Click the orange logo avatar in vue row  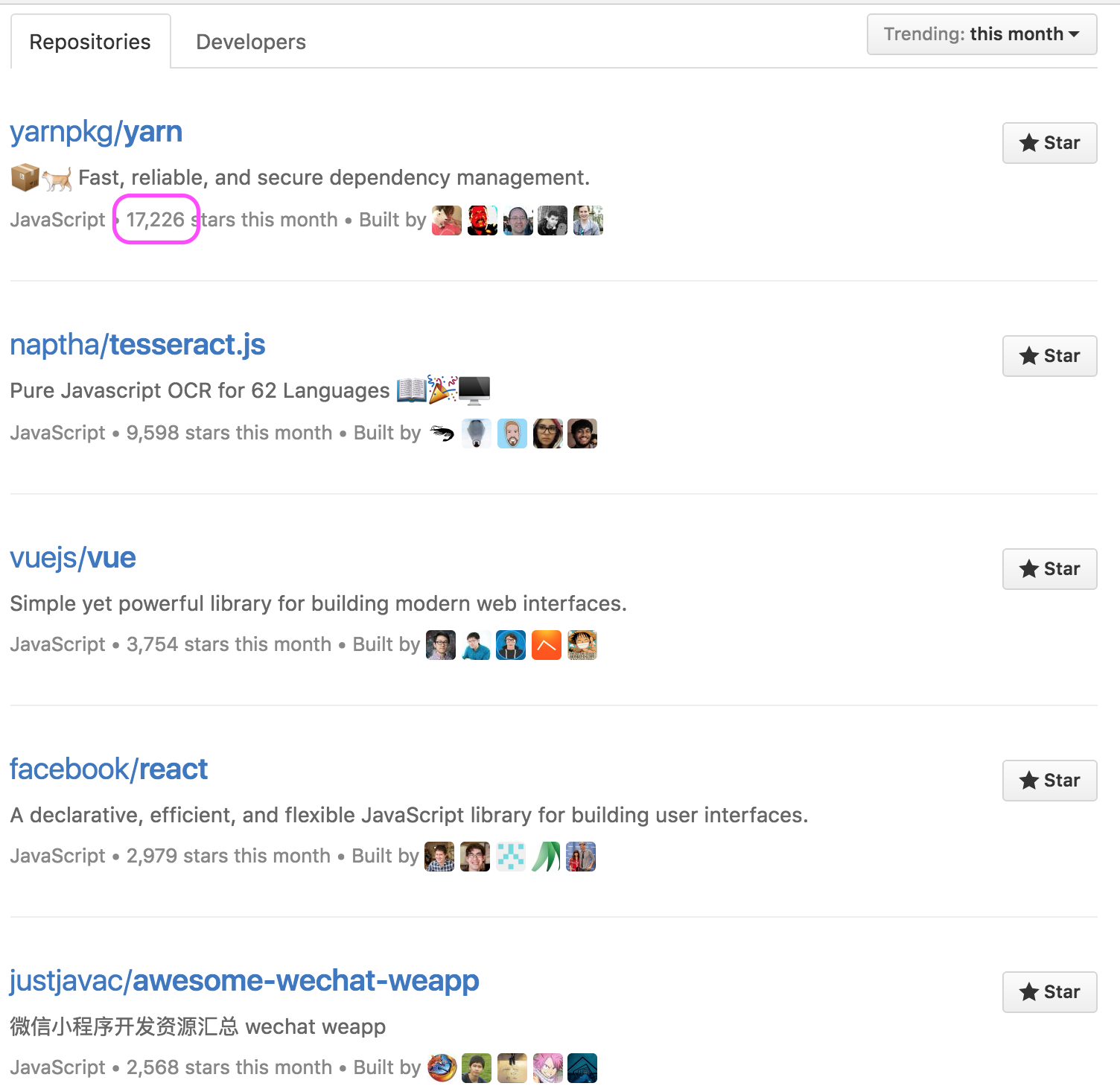click(547, 645)
